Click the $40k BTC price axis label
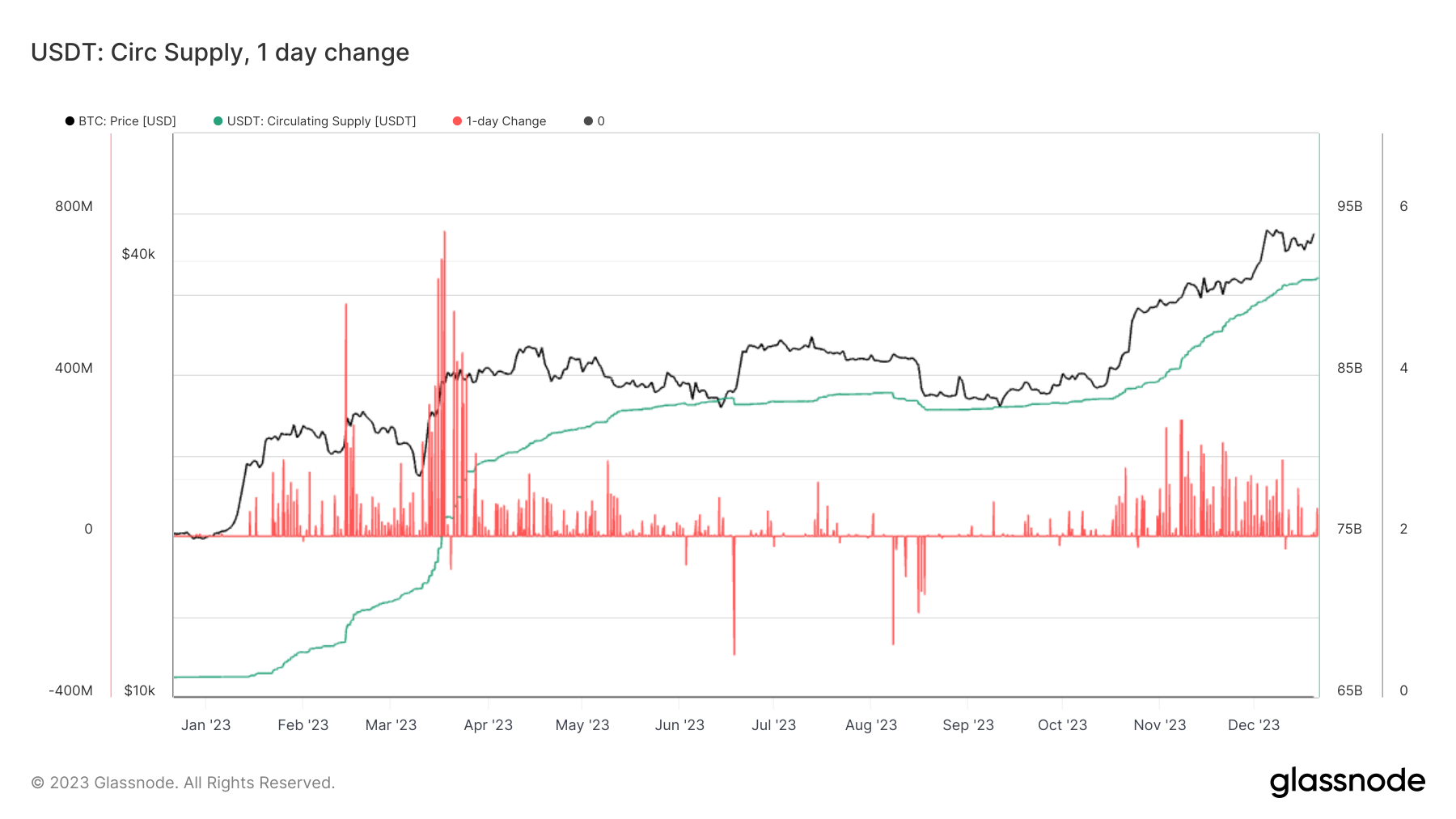The image size is (1456, 819). click(x=138, y=254)
